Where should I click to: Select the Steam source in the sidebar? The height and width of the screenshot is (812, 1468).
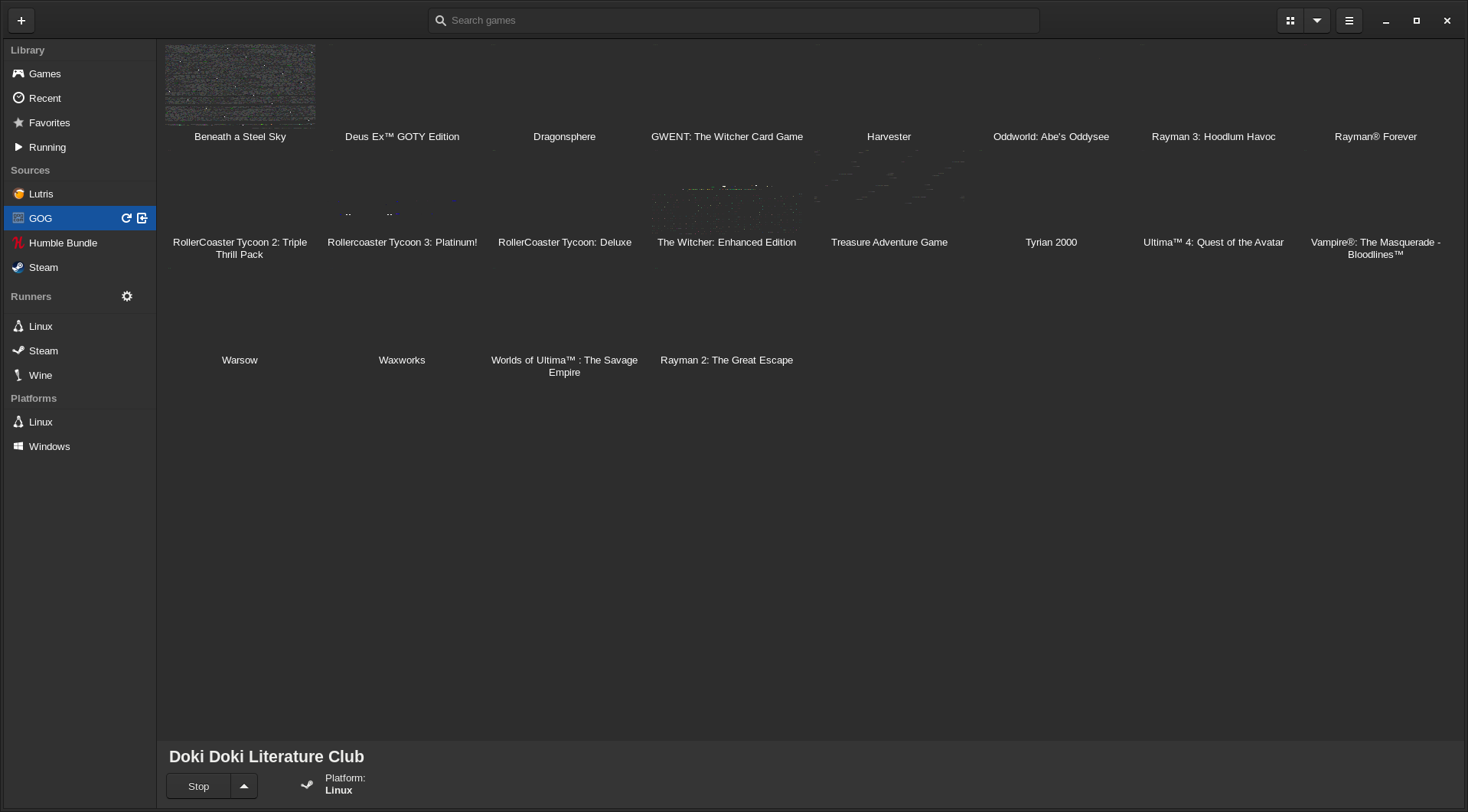pyautogui.click(x=43, y=267)
